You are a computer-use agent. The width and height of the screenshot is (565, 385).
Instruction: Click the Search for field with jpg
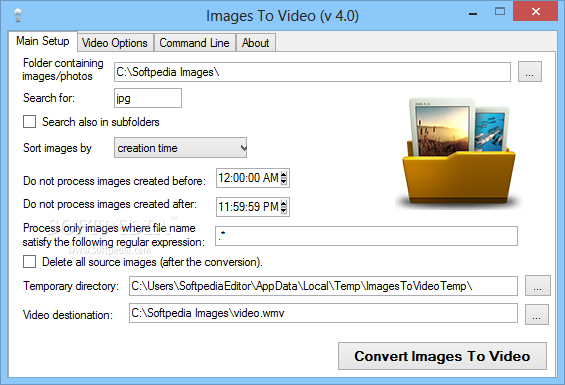148,98
